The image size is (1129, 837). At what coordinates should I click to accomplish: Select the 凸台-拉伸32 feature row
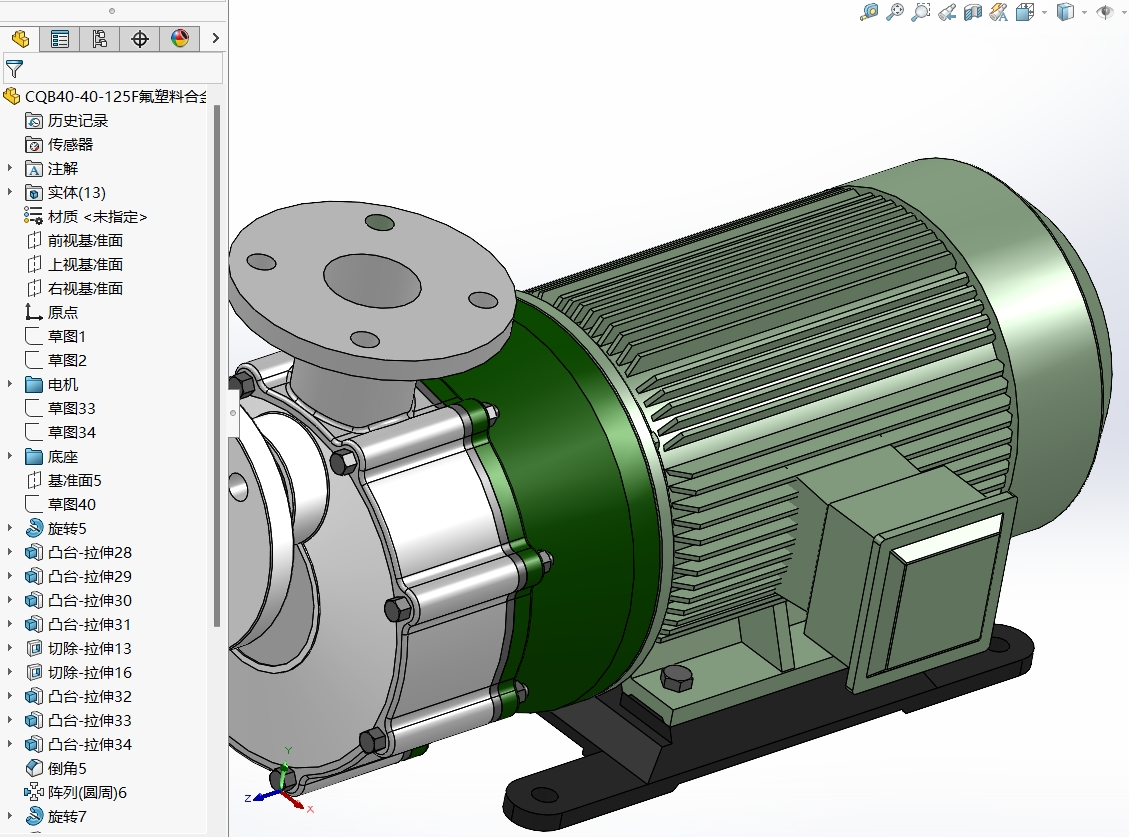pos(78,697)
